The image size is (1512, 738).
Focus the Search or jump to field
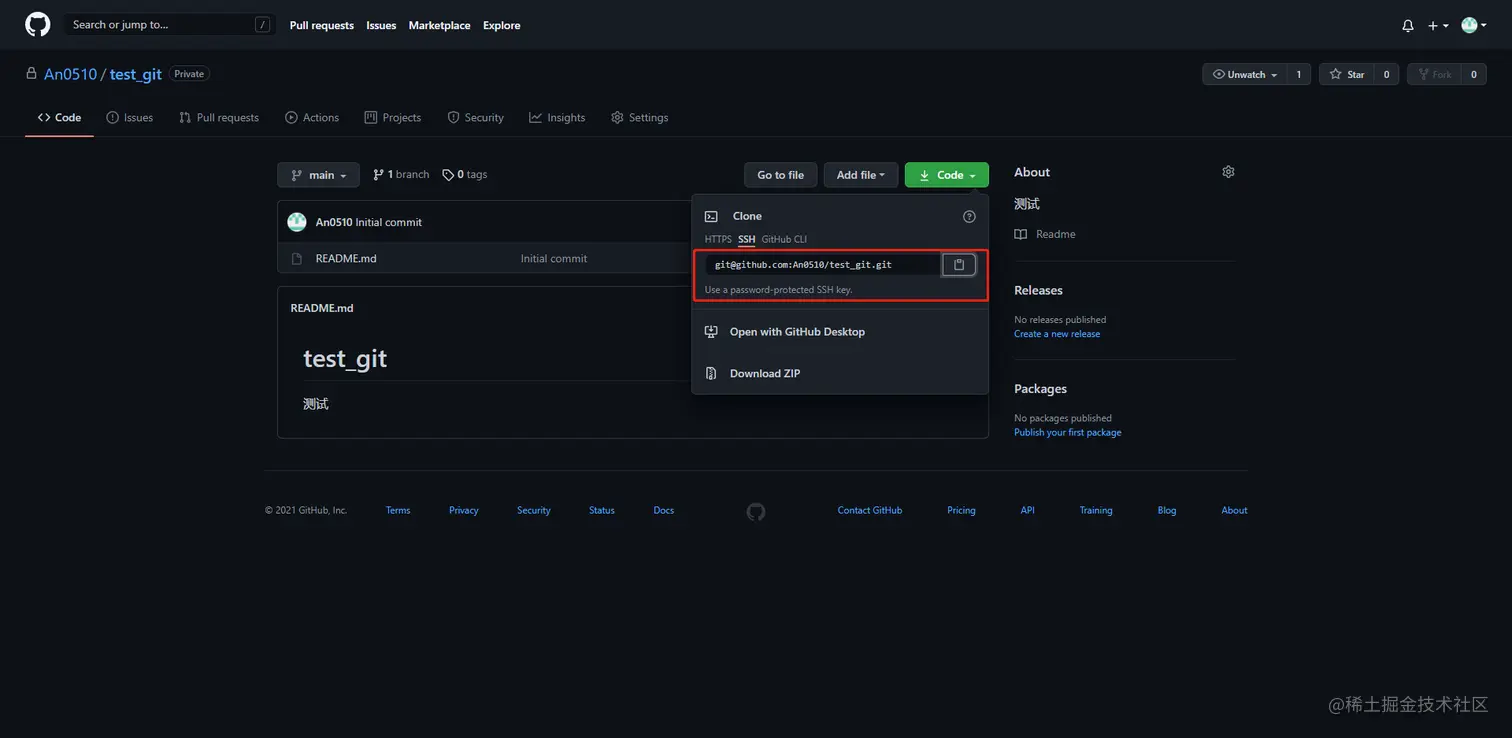point(171,25)
